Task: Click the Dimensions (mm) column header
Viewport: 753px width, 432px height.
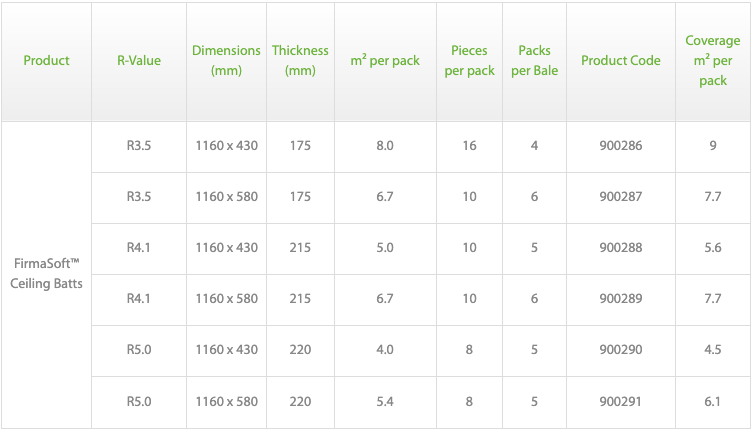Action: [226, 60]
